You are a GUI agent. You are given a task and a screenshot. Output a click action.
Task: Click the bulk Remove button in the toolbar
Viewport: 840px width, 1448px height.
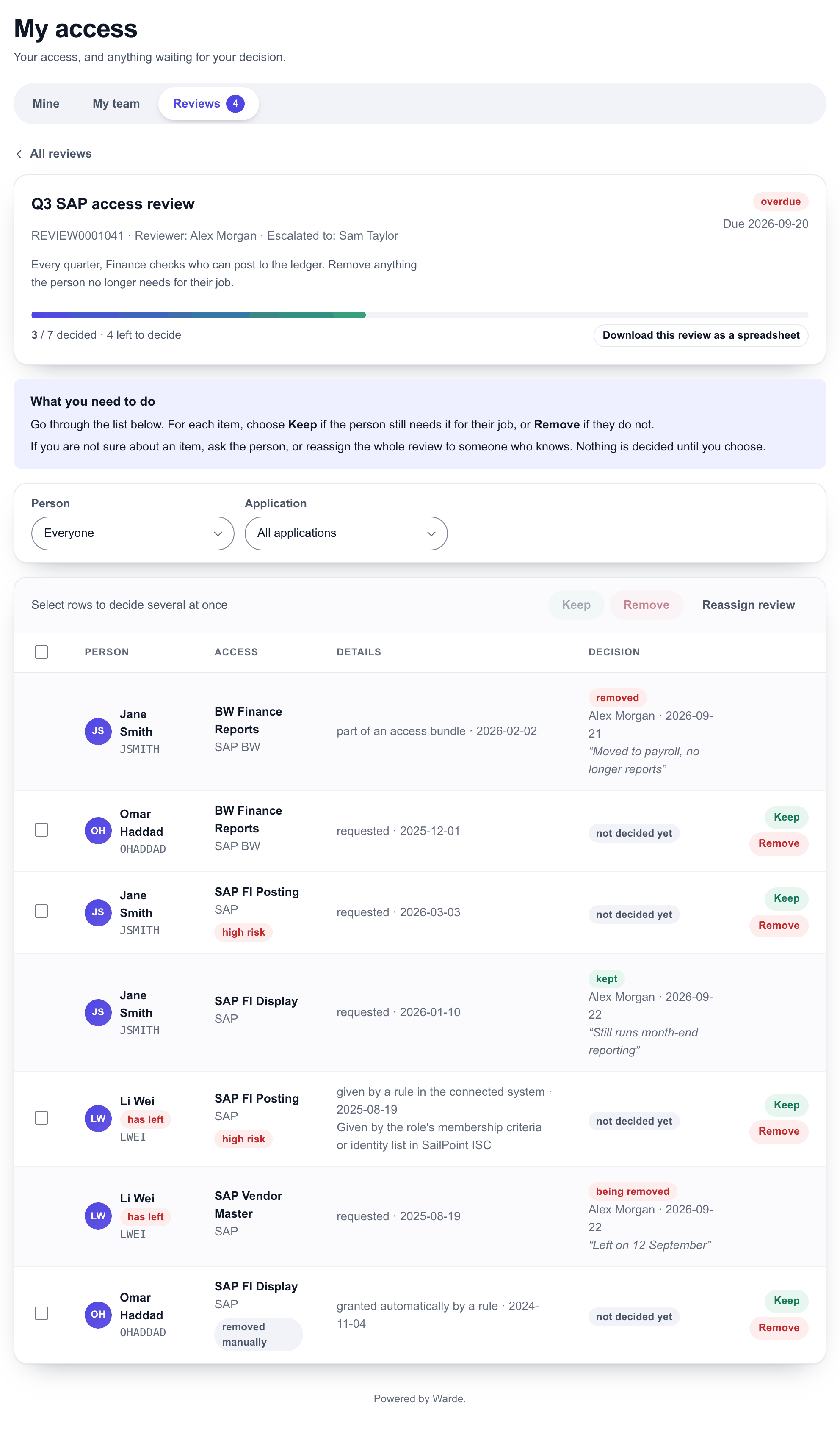pyautogui.click(x=647, y=605)
